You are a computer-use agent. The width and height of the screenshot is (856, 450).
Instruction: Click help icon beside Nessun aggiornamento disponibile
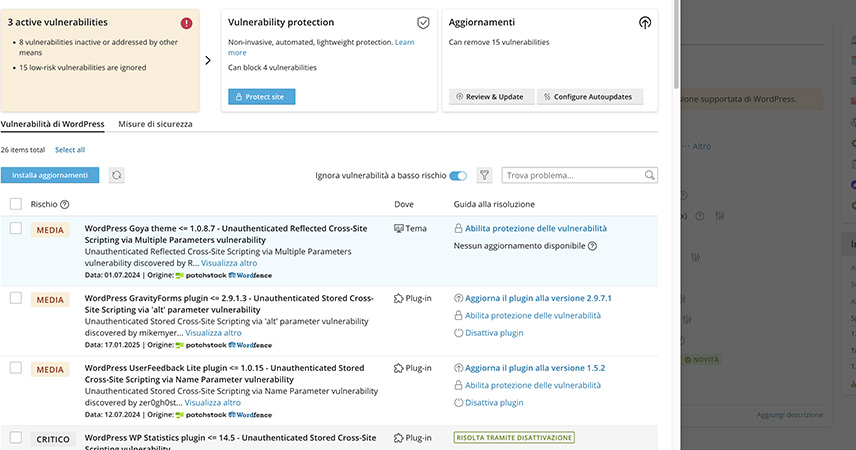pos(592,245)
